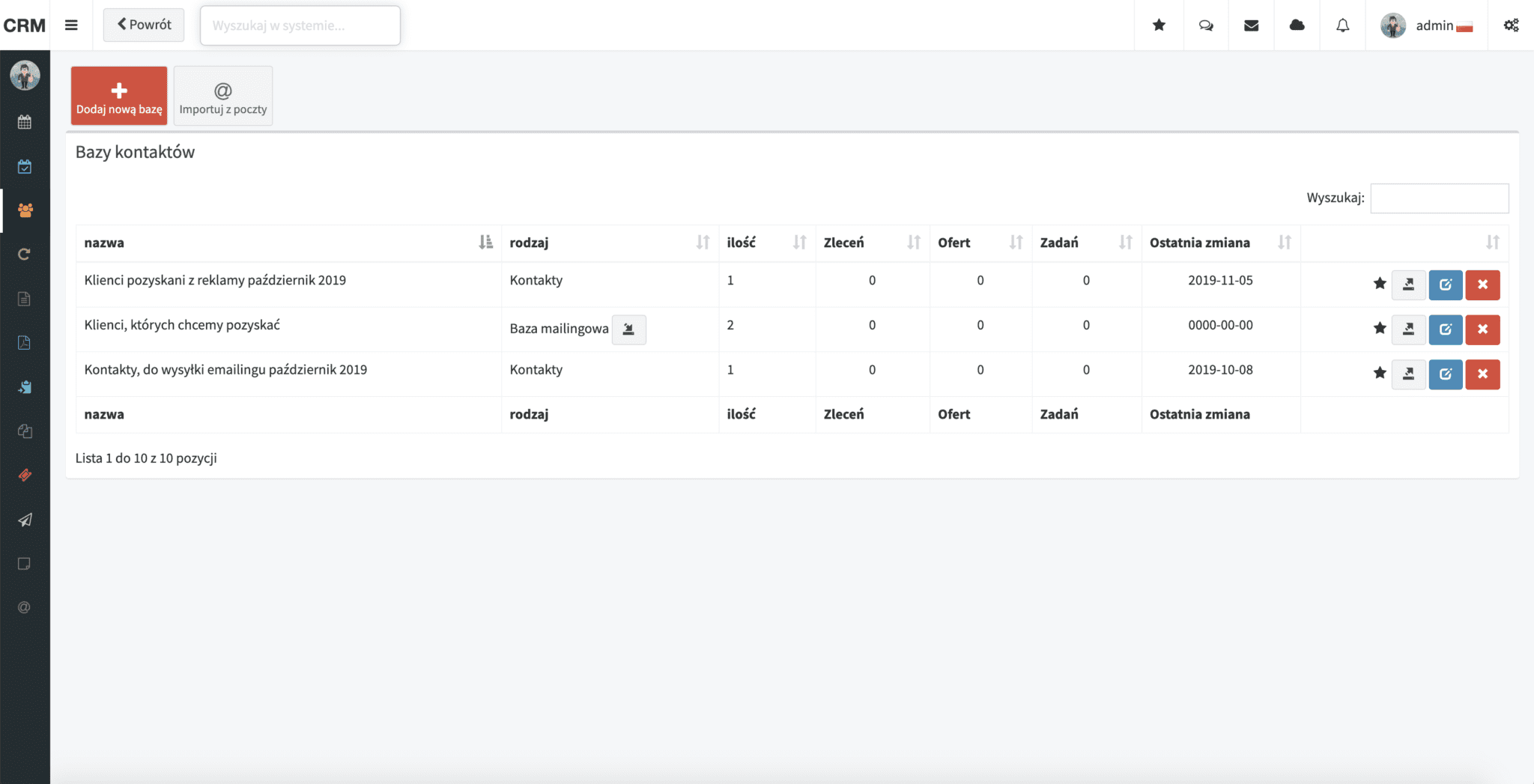Open the calendar icon in sidebar
This screenshot has height=784, width=1534.
point(25,122)
